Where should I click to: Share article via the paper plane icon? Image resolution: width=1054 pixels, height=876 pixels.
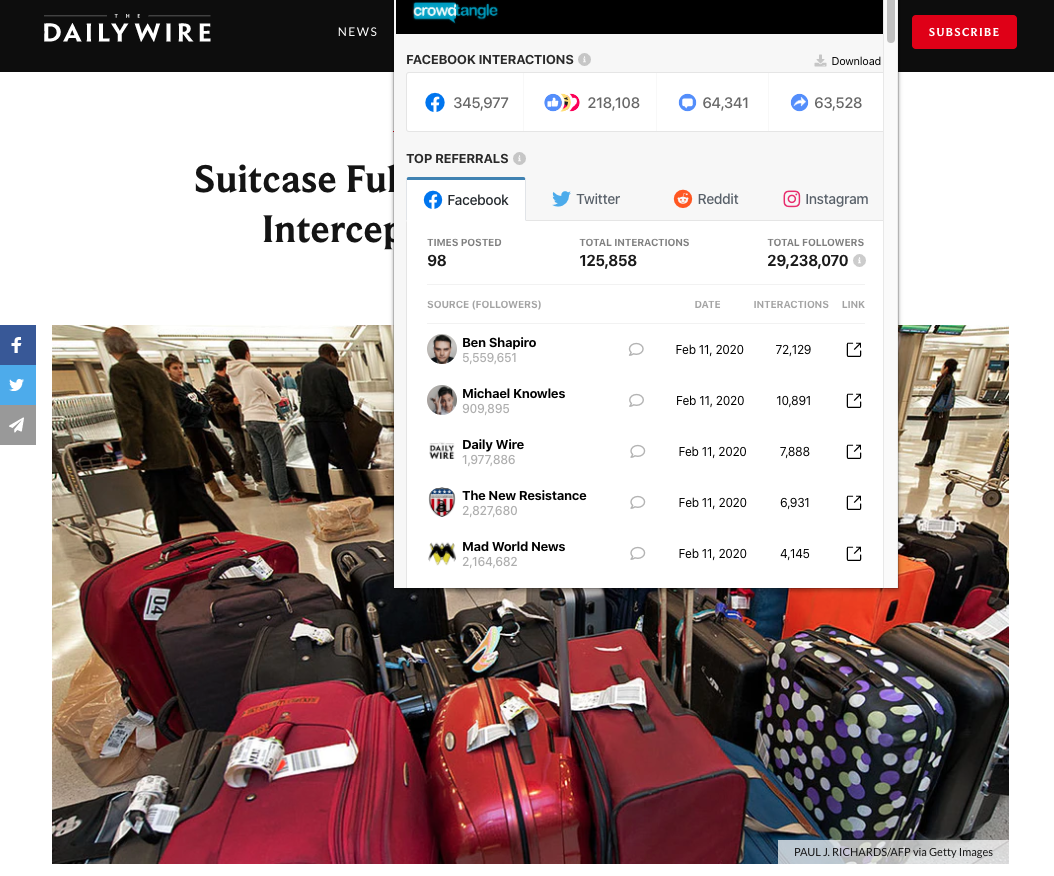click(17, 425)
